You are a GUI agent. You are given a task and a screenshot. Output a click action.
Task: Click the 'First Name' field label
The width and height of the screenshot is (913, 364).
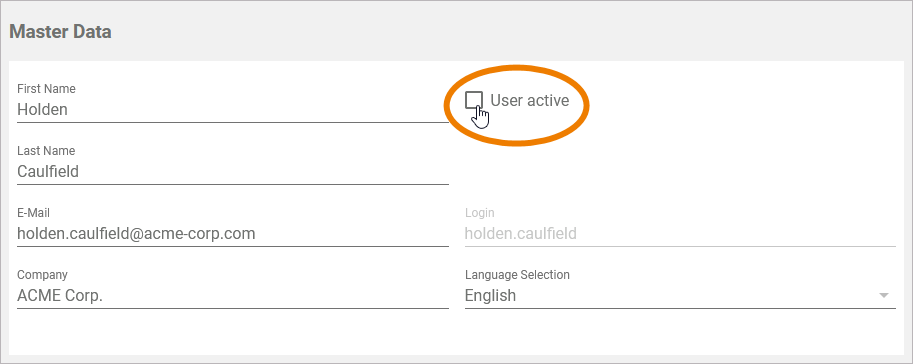click(46, 89)
